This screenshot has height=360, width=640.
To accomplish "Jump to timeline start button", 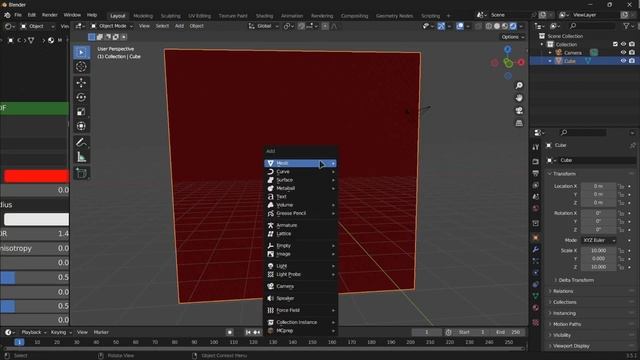I will [x=248, y=332].
